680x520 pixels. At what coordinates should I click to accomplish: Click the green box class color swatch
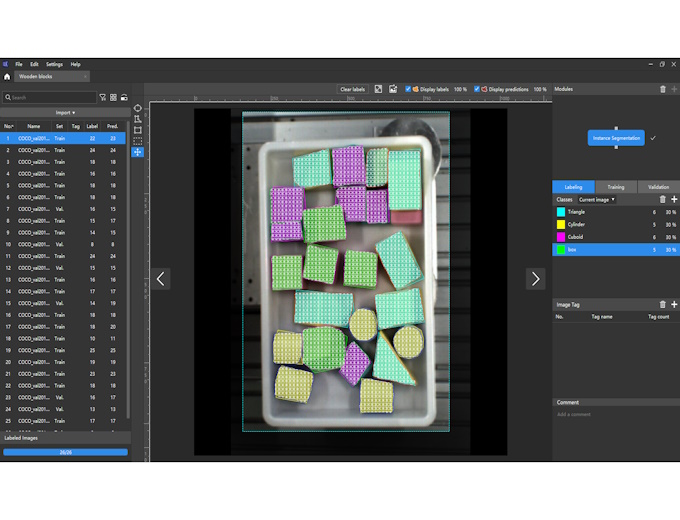561,250
